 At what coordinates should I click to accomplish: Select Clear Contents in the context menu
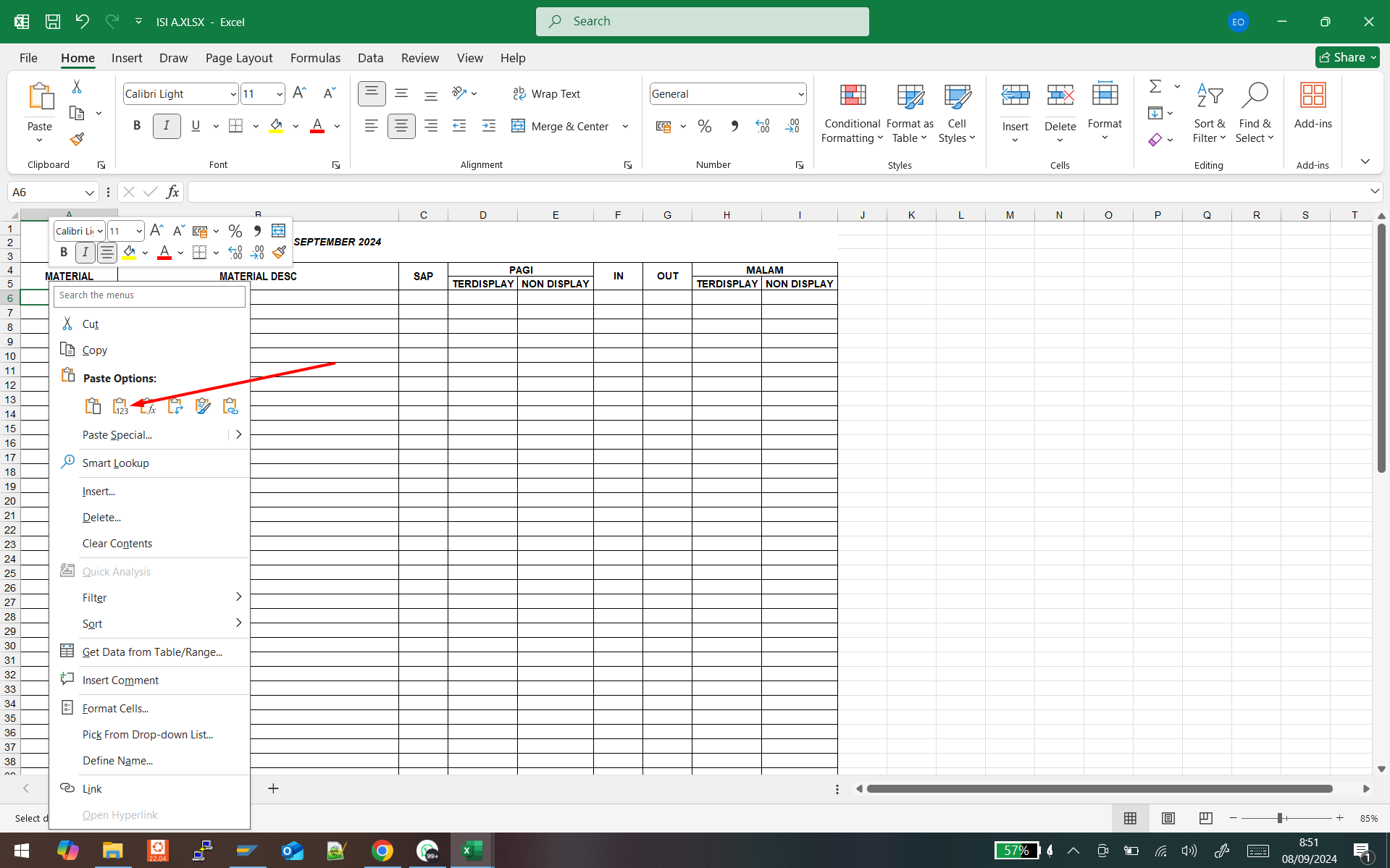[x=117, y=543]
